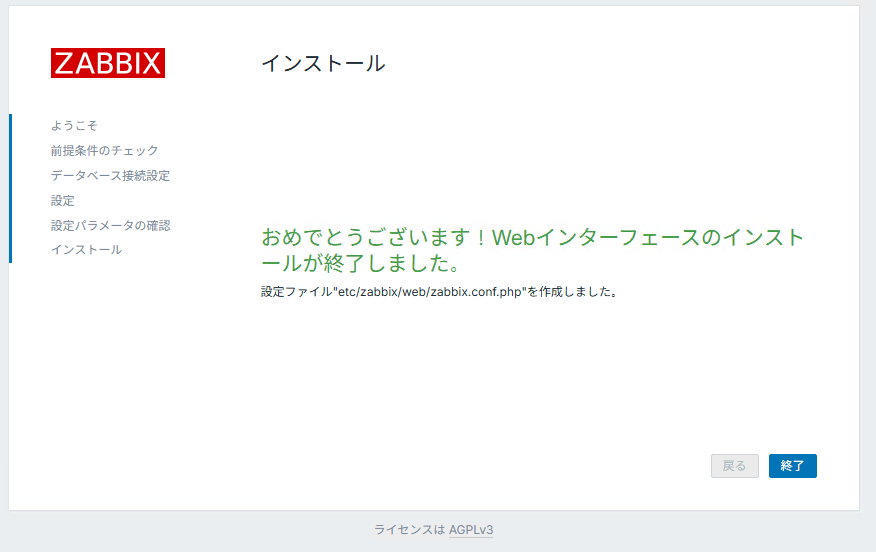Click the greyed-out 戻る back button
The width and height of the screenshot is (876, 552).
coord(734,466)
